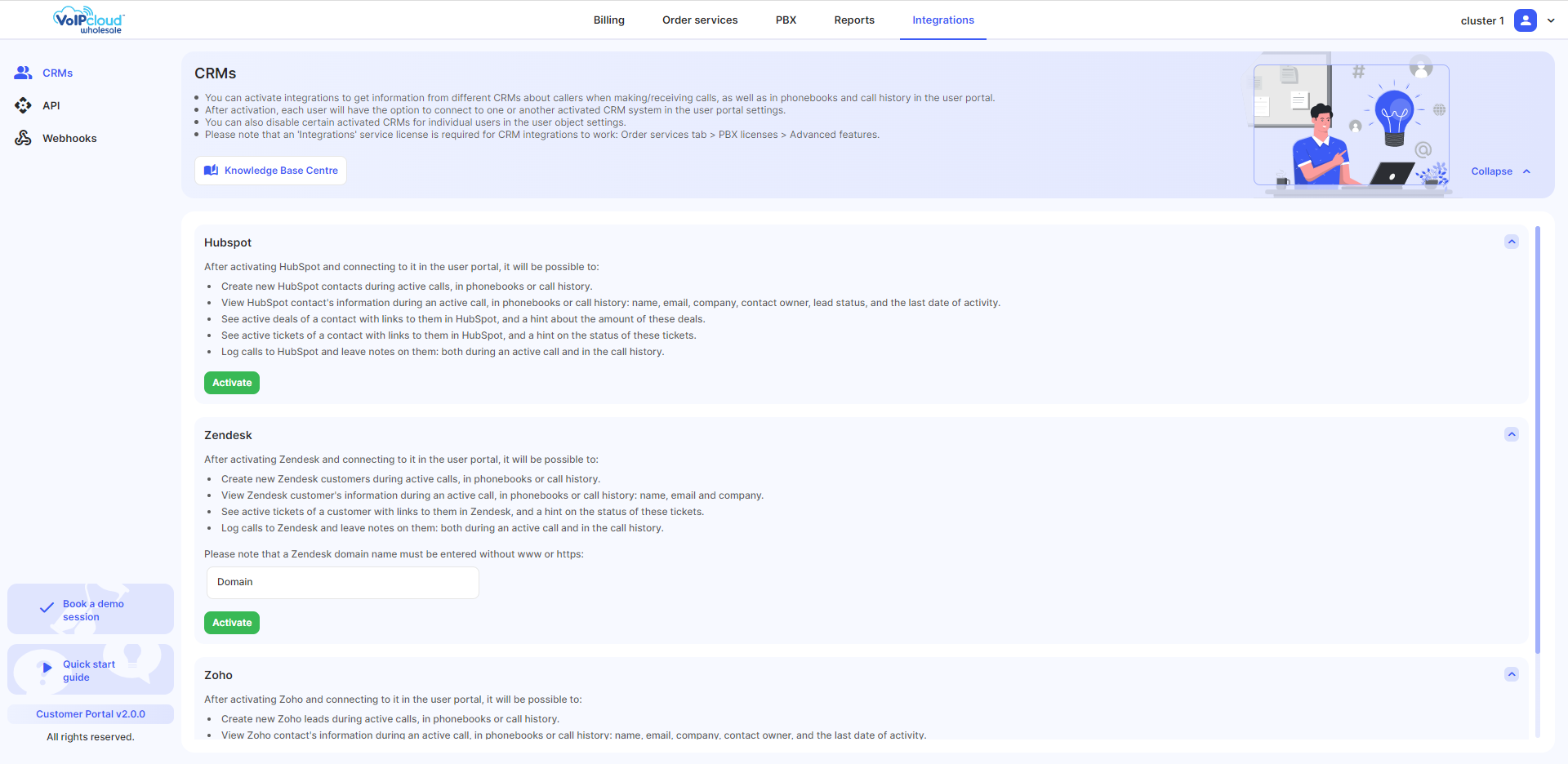Collapse the CRMs info banner

tap(1501, 171)
